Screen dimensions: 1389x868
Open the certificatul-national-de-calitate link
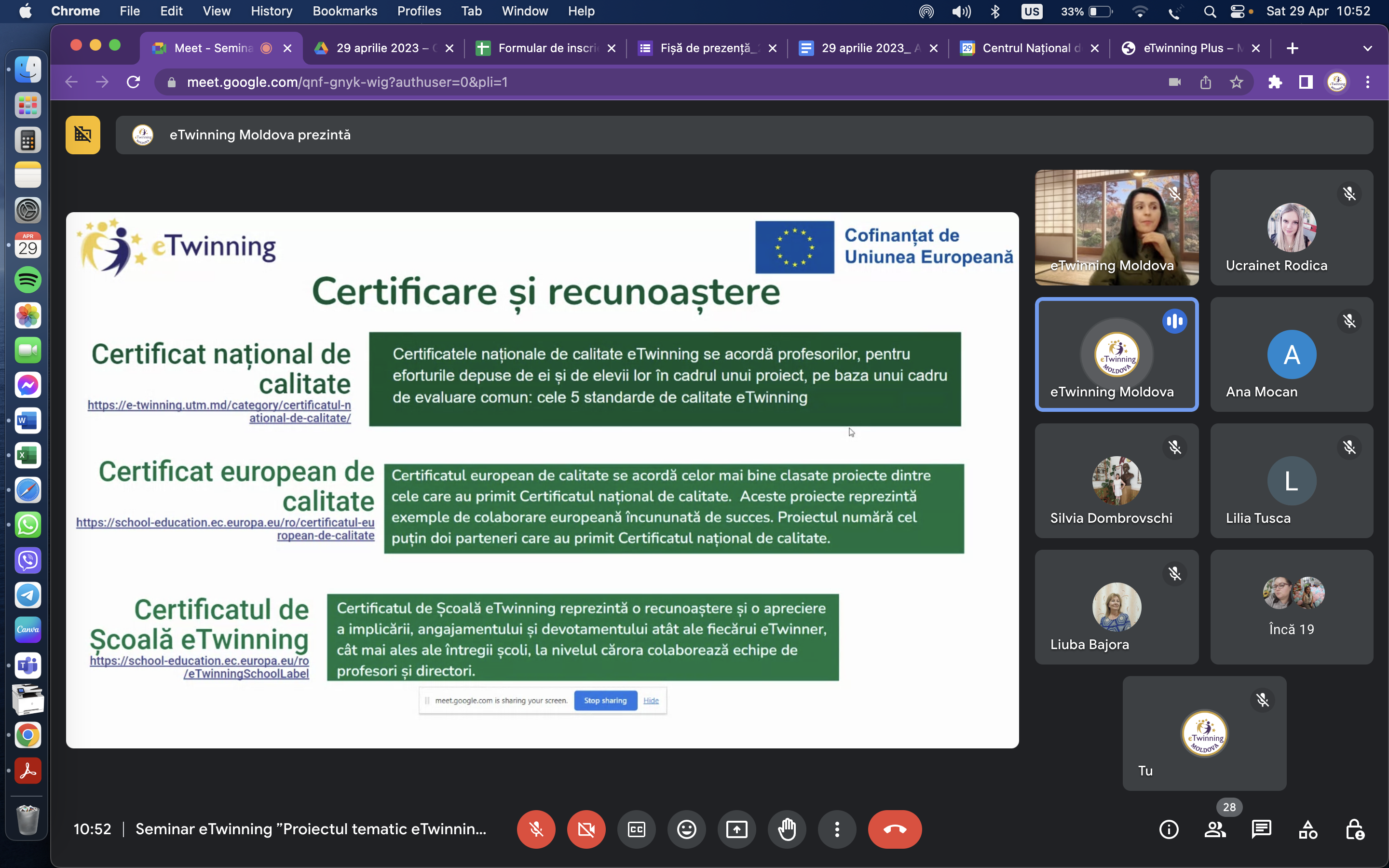pos(219,412)
